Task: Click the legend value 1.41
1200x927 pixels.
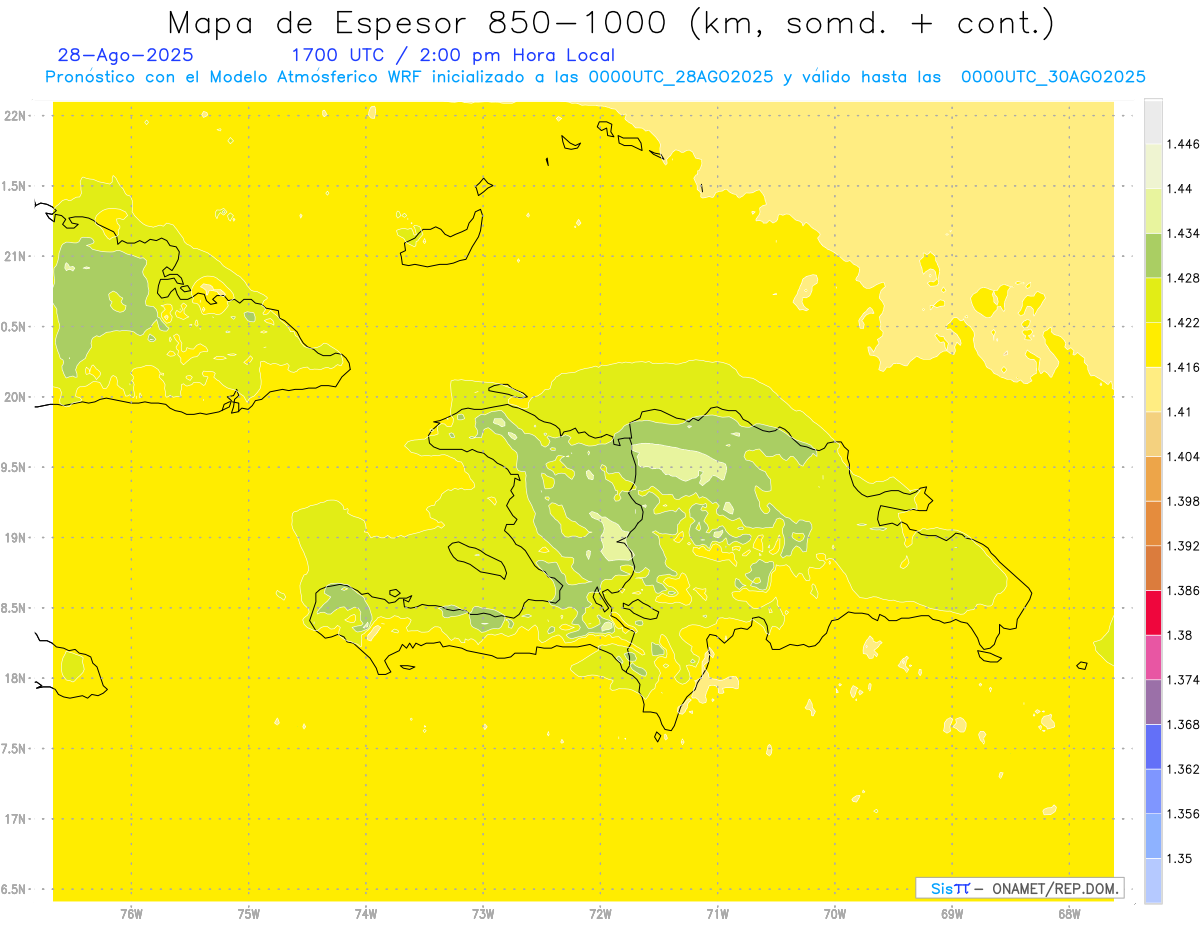Action: (x=1179, y=412)
